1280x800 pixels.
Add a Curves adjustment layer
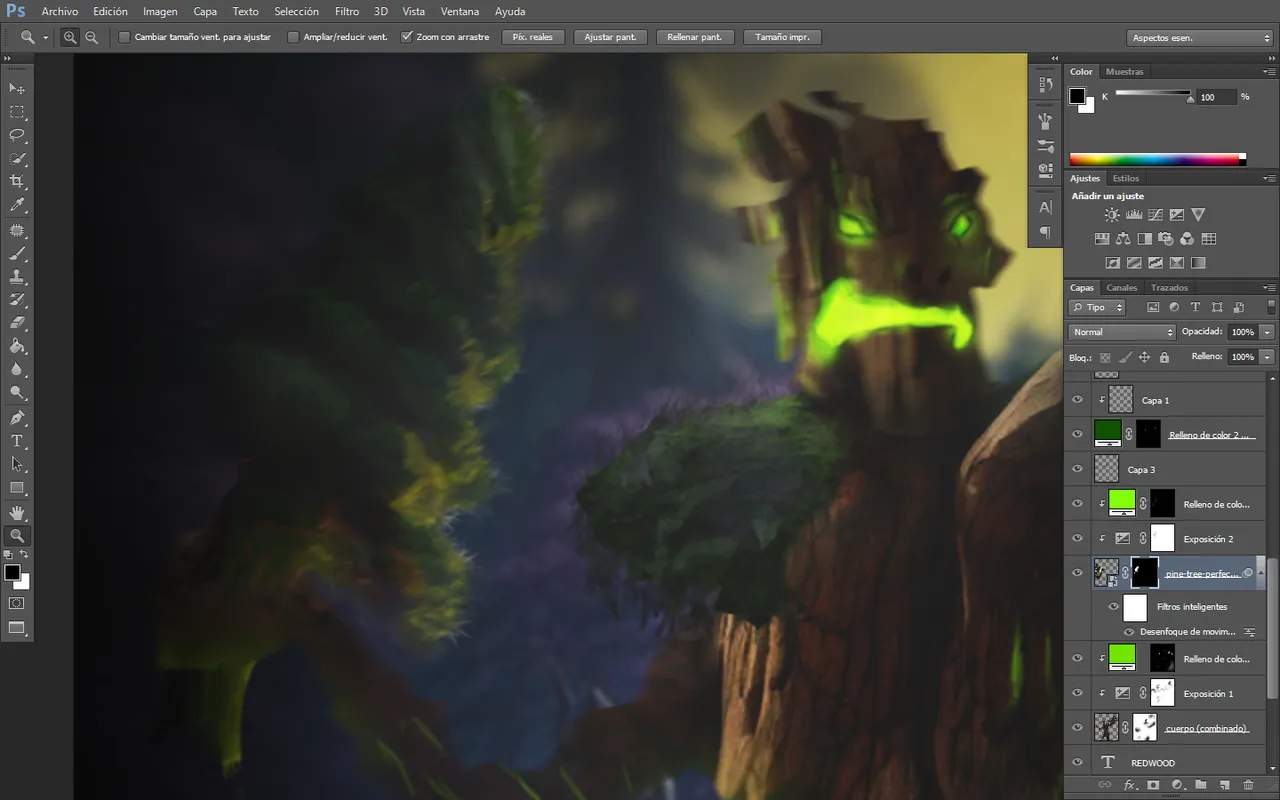(1155, 214)
